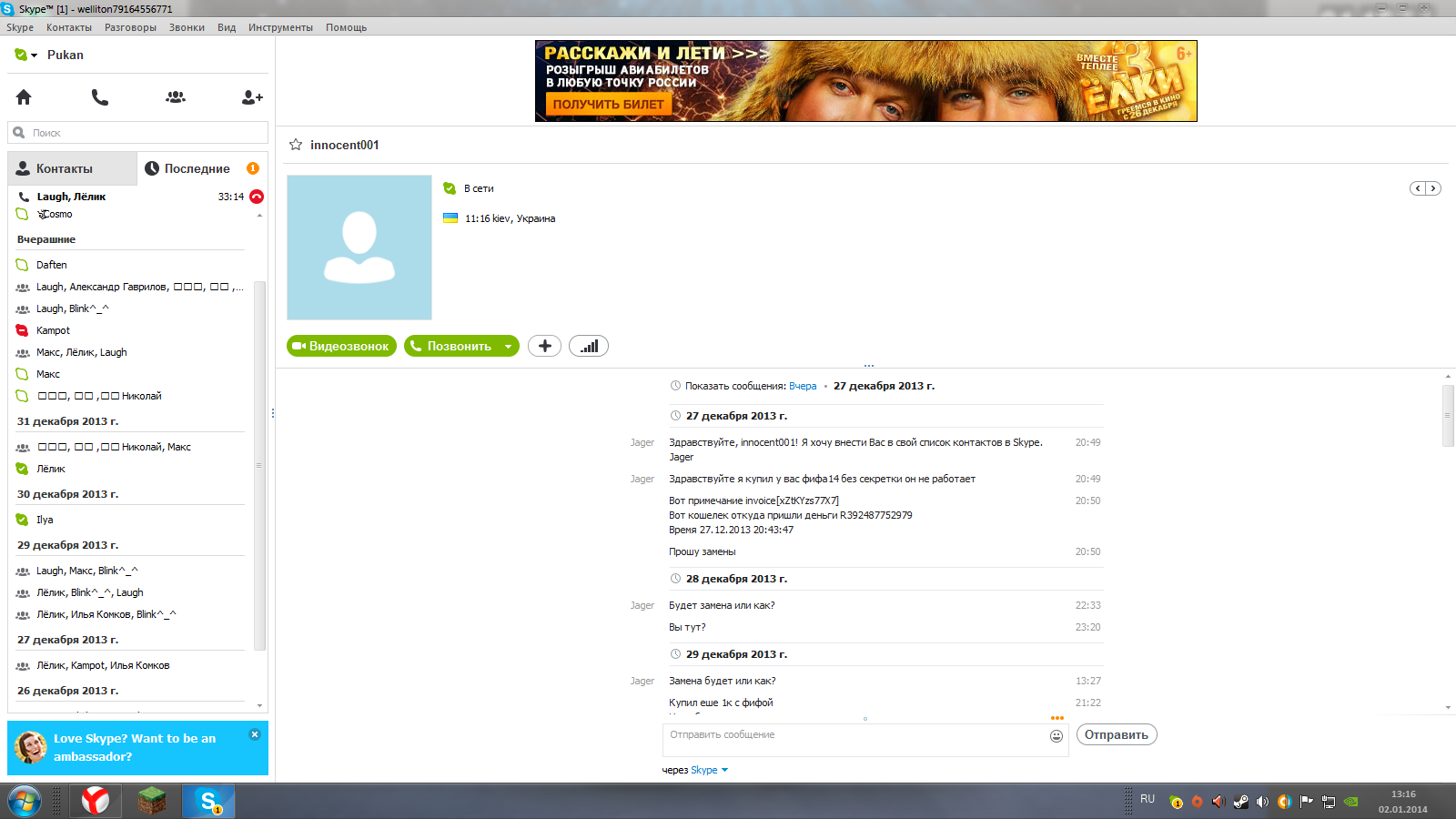Click the contact list scroll-down arrow
1456x819 pixels.
[x=259, y=705]
